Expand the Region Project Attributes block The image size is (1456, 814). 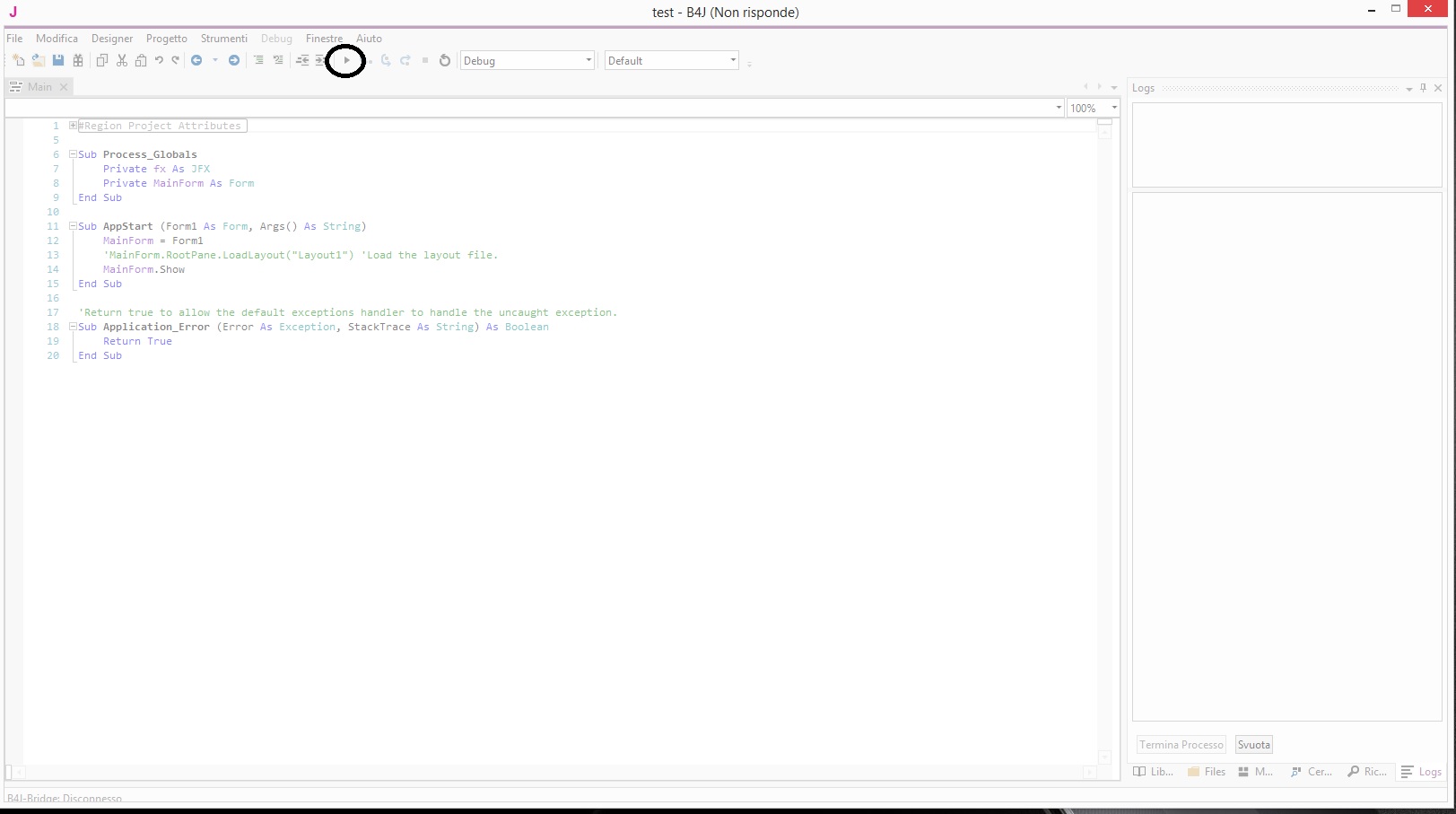click(x=73, y=126)
